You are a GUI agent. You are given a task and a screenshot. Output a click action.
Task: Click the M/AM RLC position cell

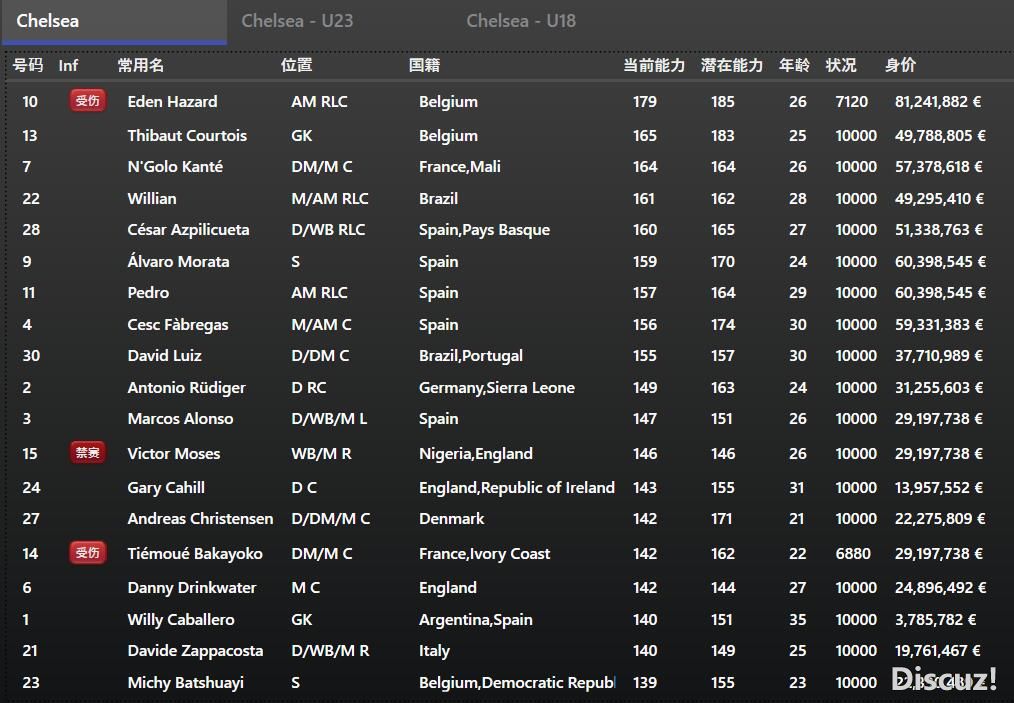[x=330, y=199]
